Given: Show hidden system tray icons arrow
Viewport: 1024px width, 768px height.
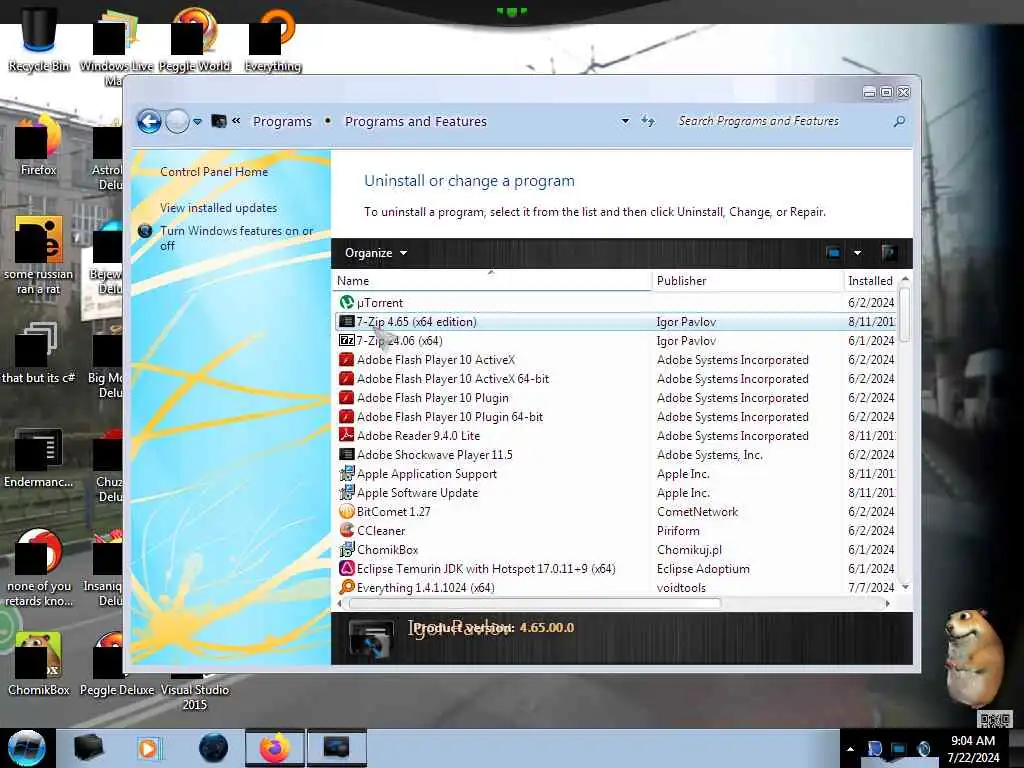Looking at the screenshot, I should tap(850, 749).
